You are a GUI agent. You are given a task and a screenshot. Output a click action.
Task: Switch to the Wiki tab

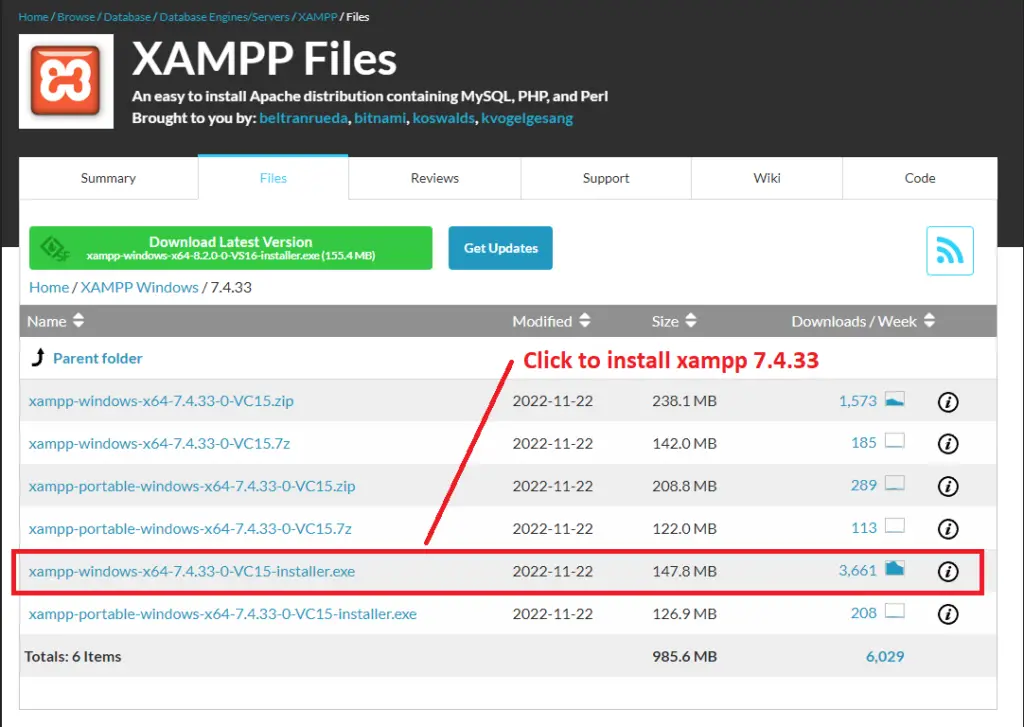766,177
